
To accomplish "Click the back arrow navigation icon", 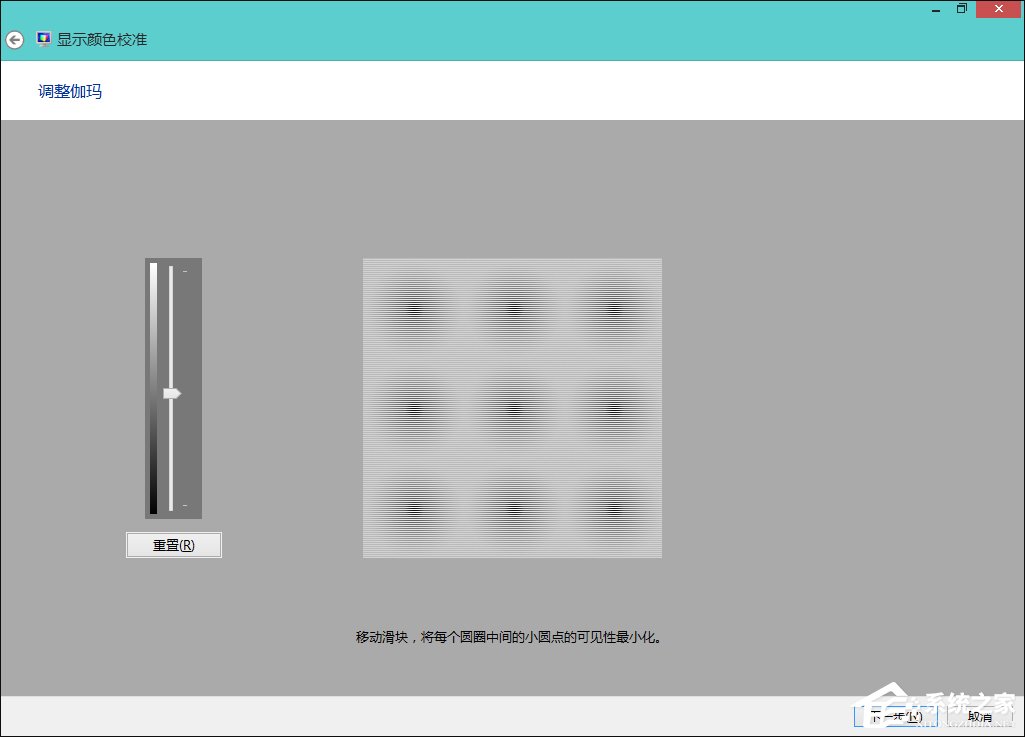I will point(14,39).
